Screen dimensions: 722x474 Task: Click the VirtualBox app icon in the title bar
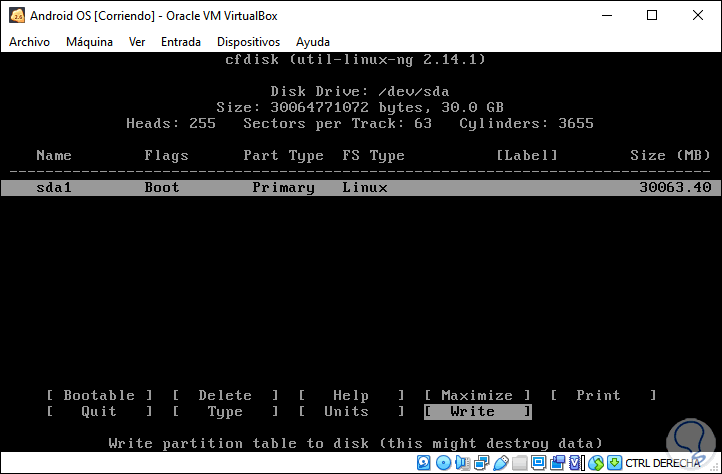pos(17,15)
